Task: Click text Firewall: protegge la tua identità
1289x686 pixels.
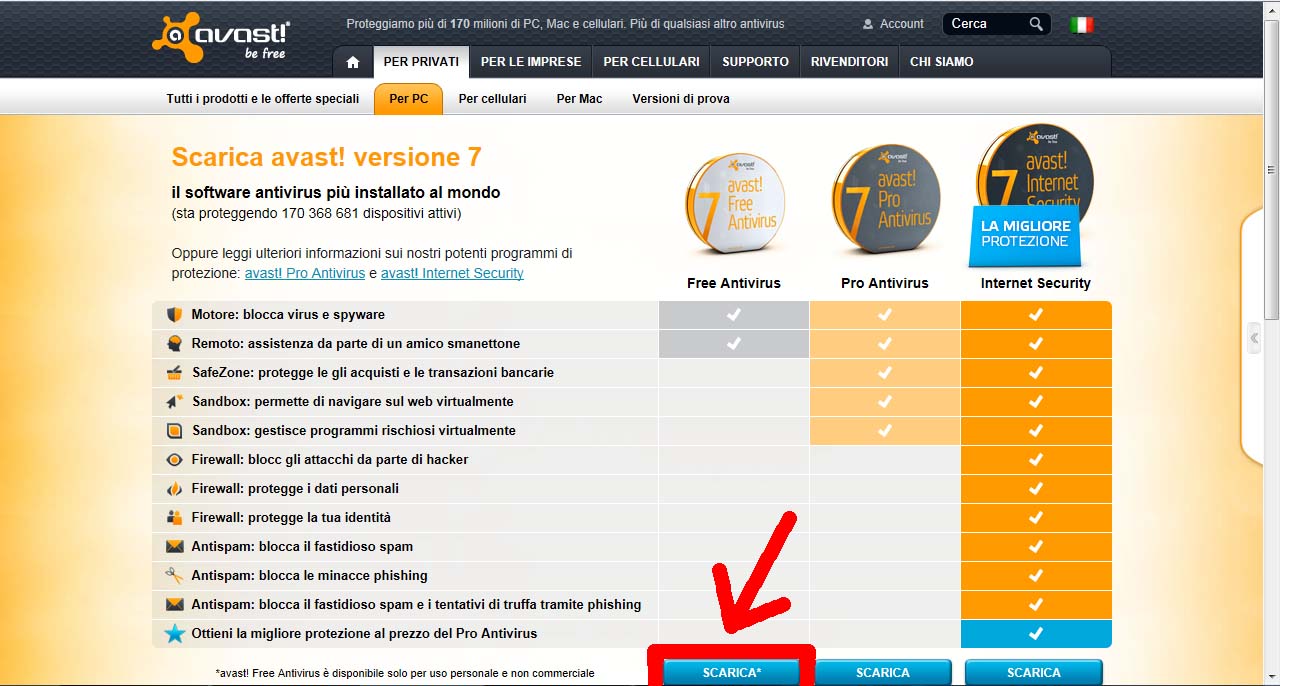Action: pos(291,518)
